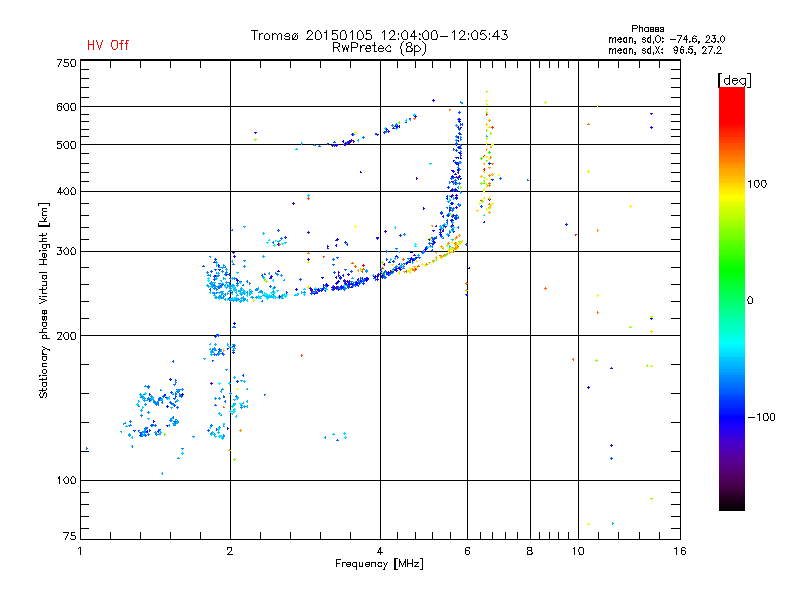Click the x-axis label "4"
This screenshot has height=600, width=800.
pyautogui.click(x=380, y=551)
